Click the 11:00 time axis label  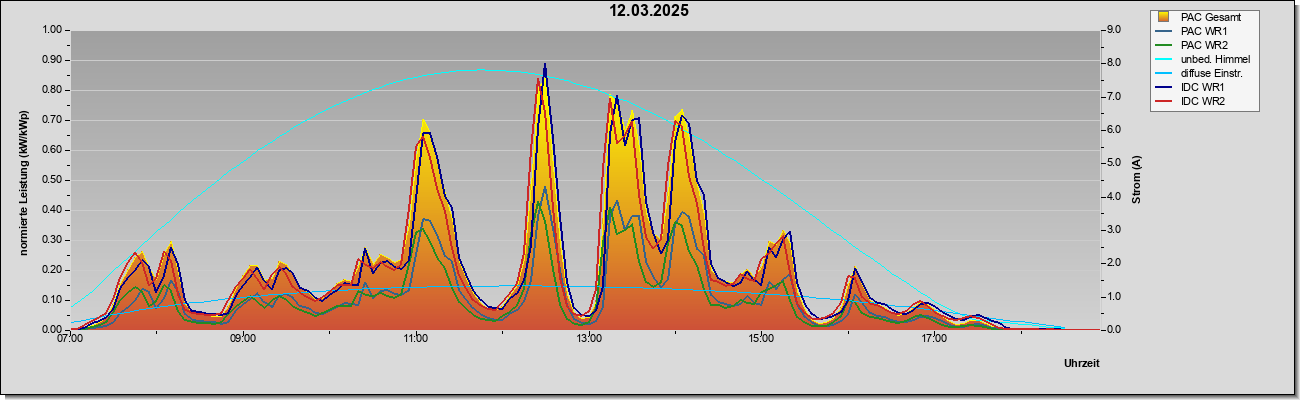[416, 339]
